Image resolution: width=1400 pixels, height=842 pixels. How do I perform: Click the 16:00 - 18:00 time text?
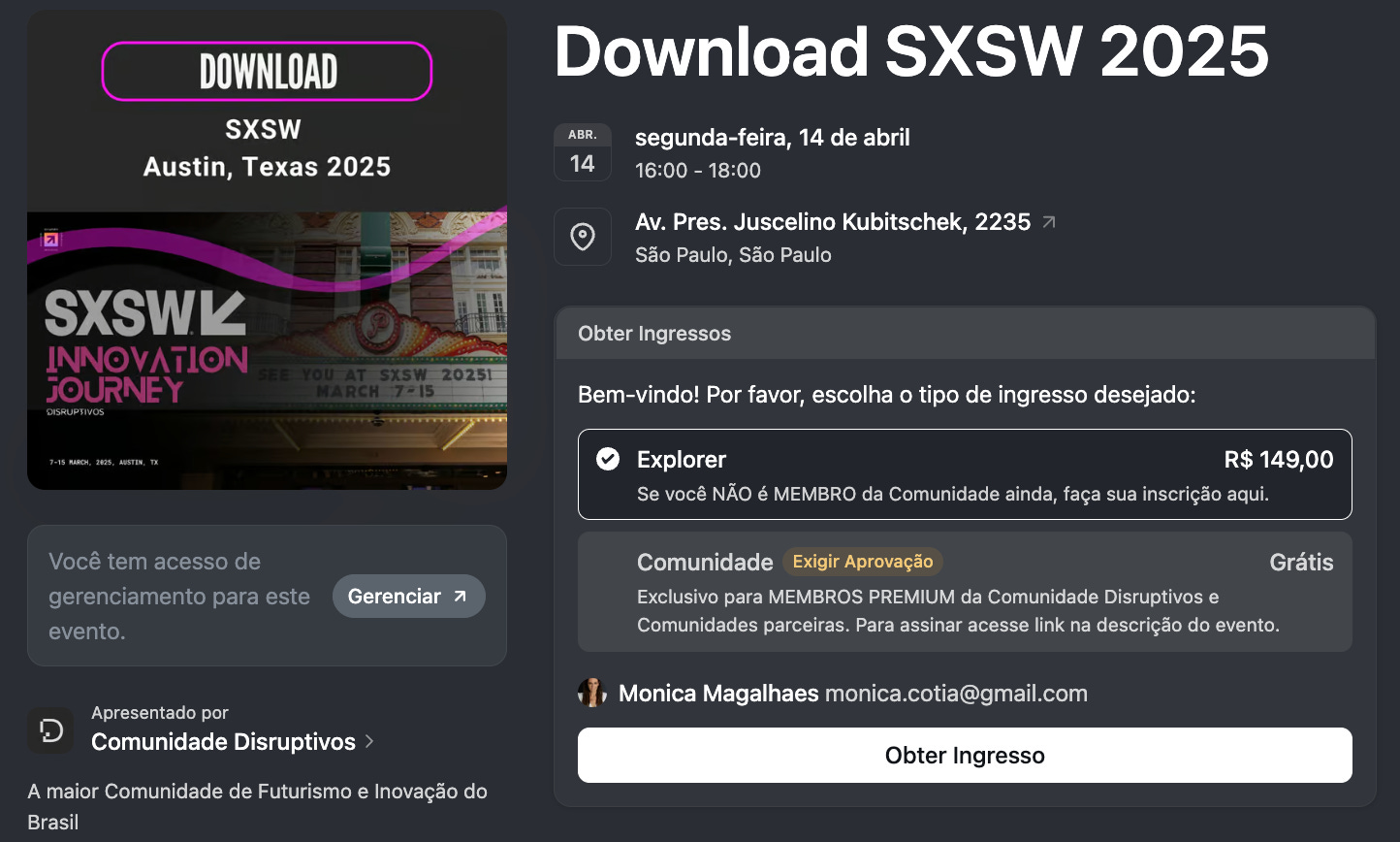[x=698, y=171]
